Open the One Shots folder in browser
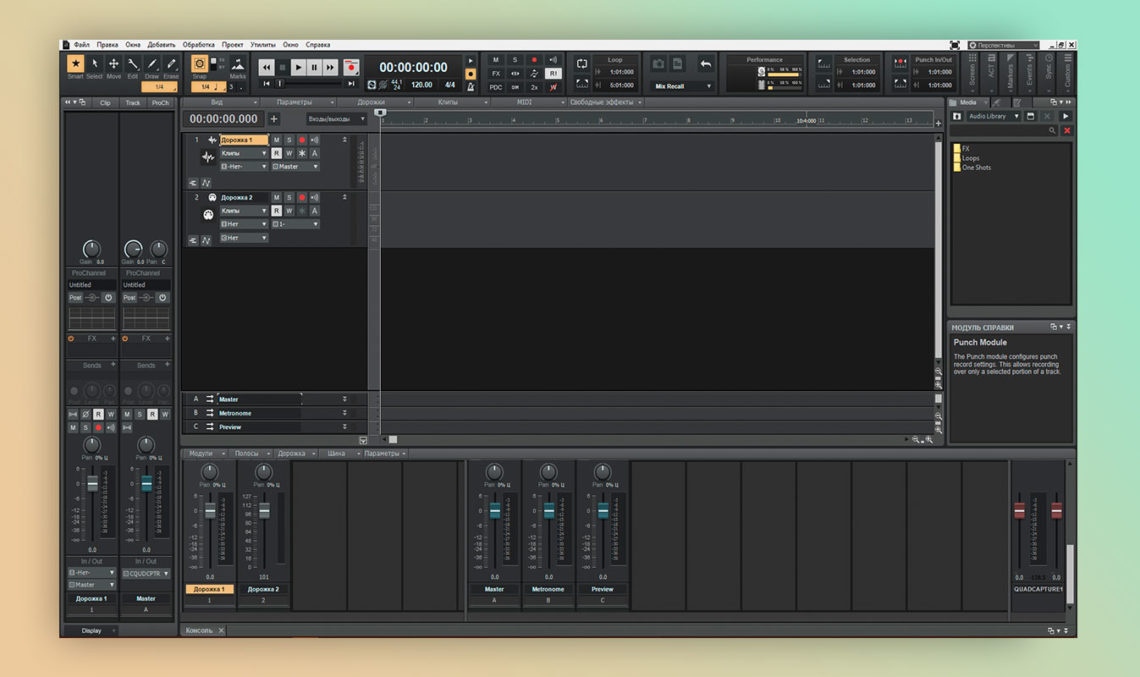The width and height of the screenshot is (1140, 677). click(976, 168)
